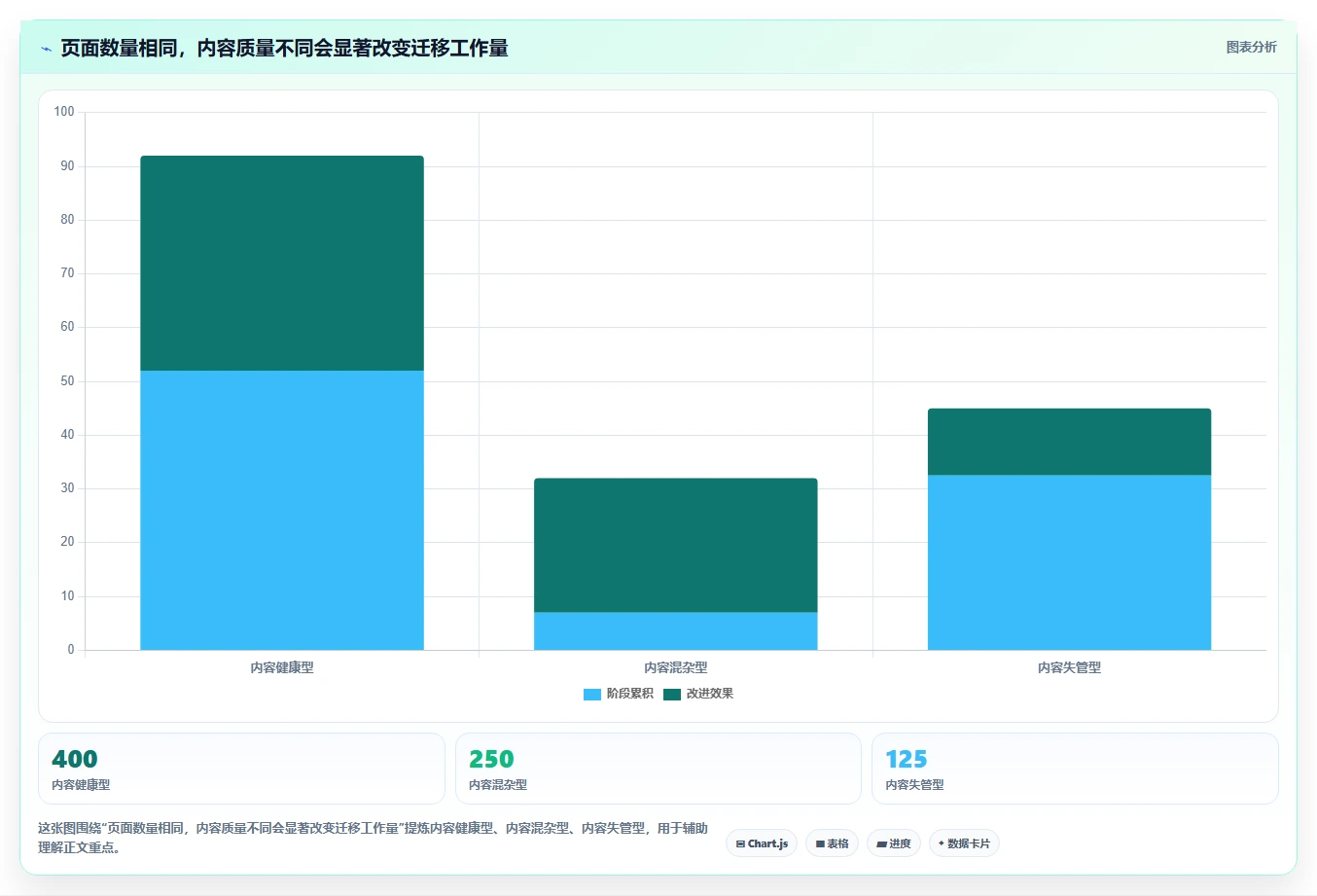The width and height of the screenshot is (1317, 896).
Task: Click the 内容健康型 x-axis label
Action: (x=282, y=667)
